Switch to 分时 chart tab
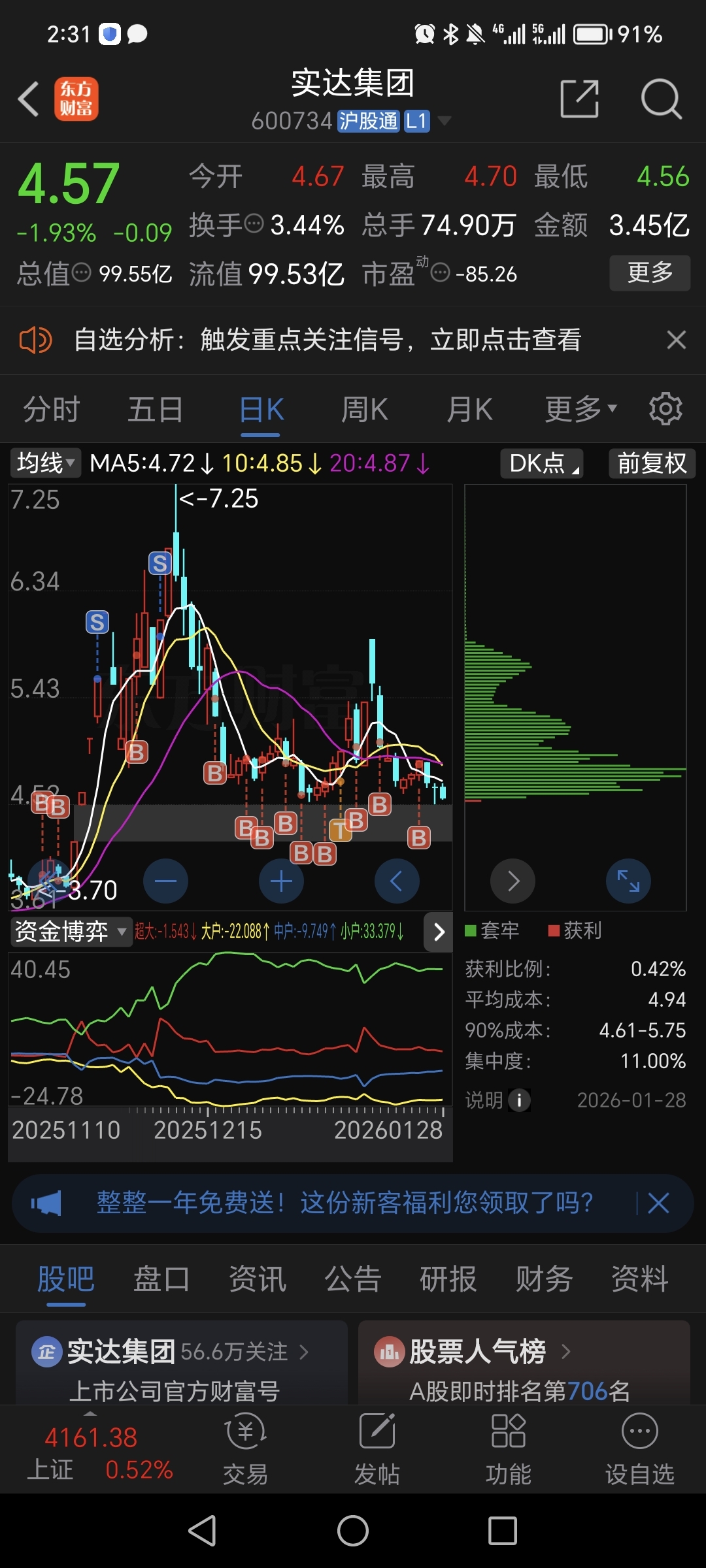Screen dimensions: 706x1568 point(52,410)
